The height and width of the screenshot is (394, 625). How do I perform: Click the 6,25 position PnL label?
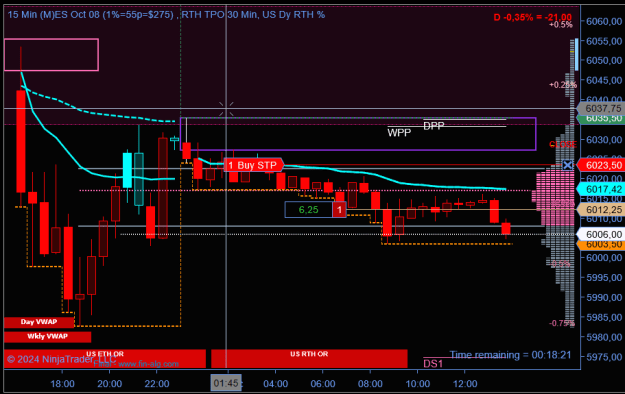(x=309, y=210)
